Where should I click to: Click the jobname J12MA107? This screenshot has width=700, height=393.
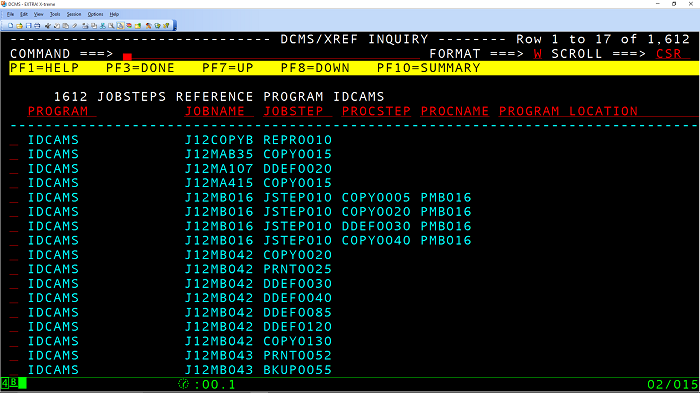click(x=219, y=169)
